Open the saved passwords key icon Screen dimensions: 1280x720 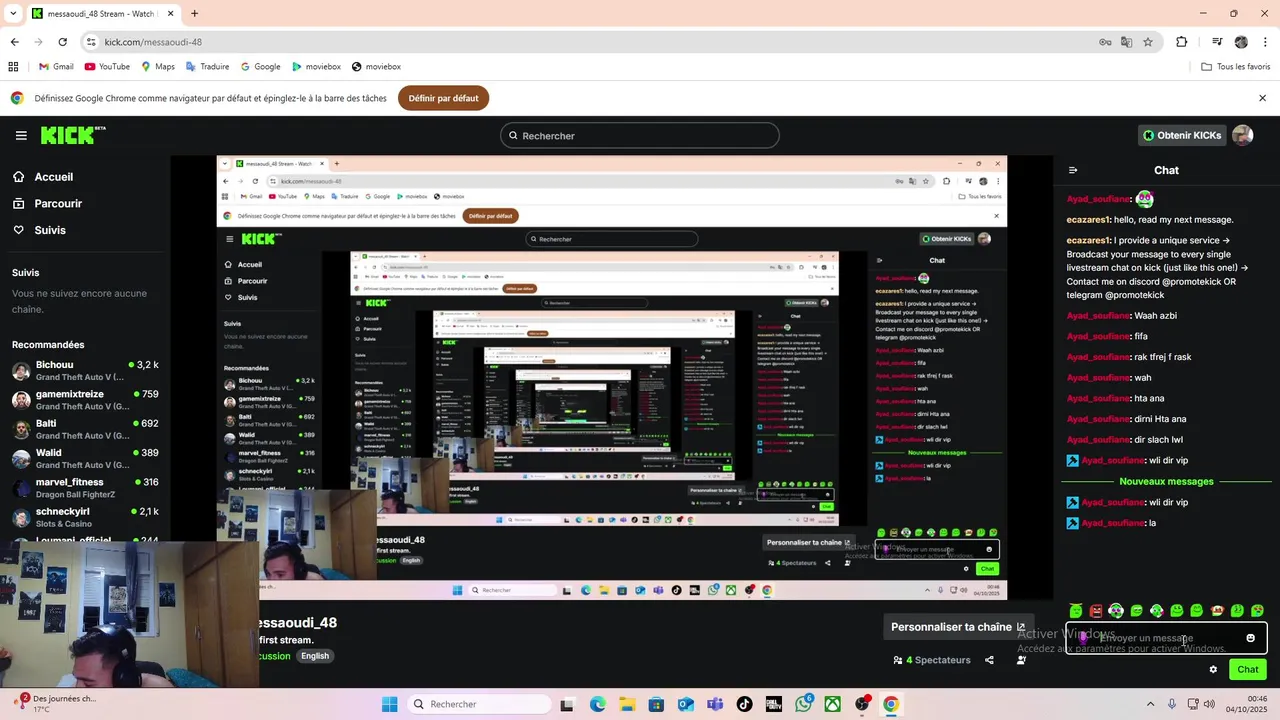point(1105,42)
